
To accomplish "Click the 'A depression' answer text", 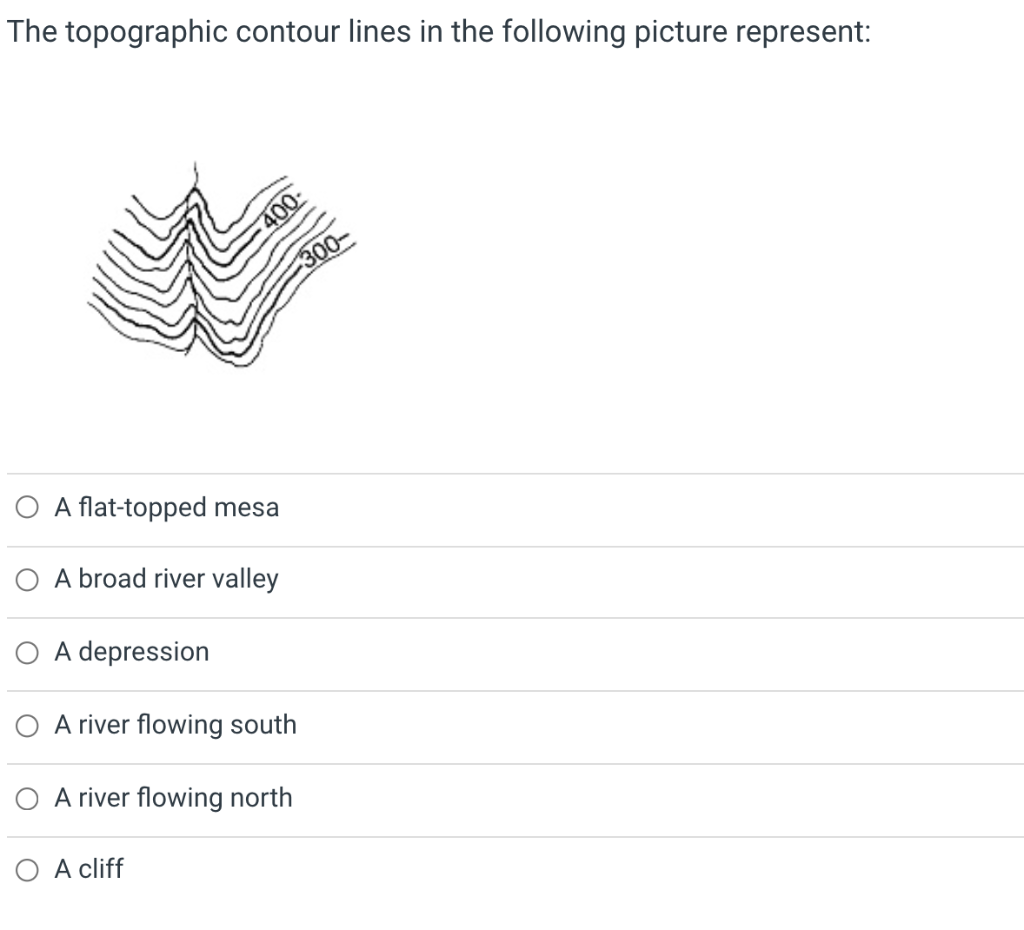I will pyautogui.click(x=131, y=653).
